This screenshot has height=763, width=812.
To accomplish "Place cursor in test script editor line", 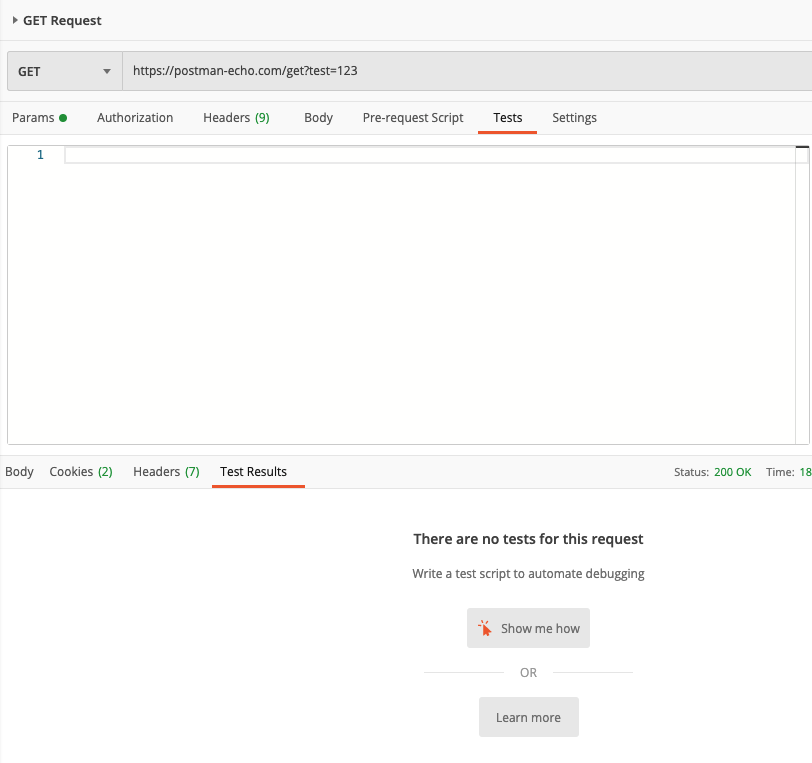I will (430, 155).
